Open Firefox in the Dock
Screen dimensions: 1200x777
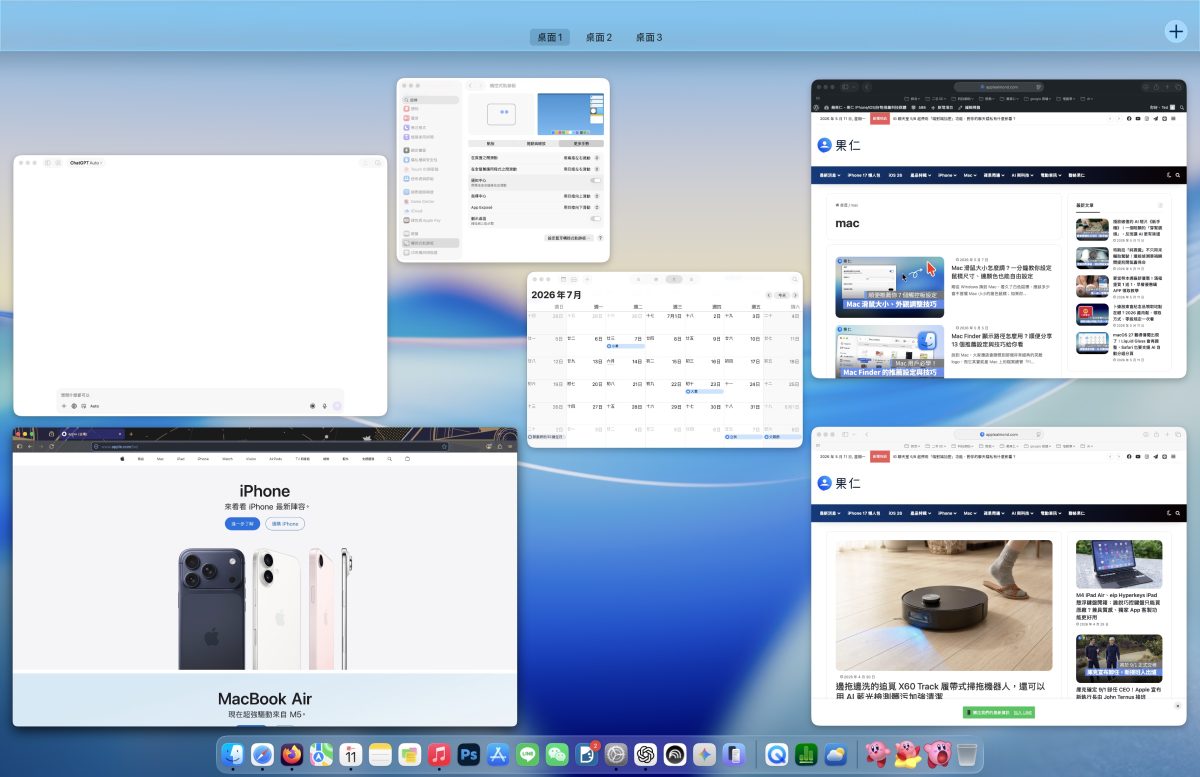coord(292,754)
